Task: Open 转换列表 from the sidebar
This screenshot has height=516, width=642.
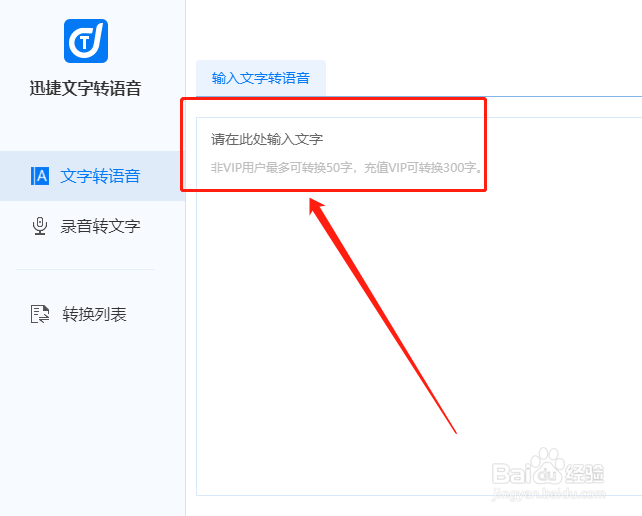Action: 94,314
